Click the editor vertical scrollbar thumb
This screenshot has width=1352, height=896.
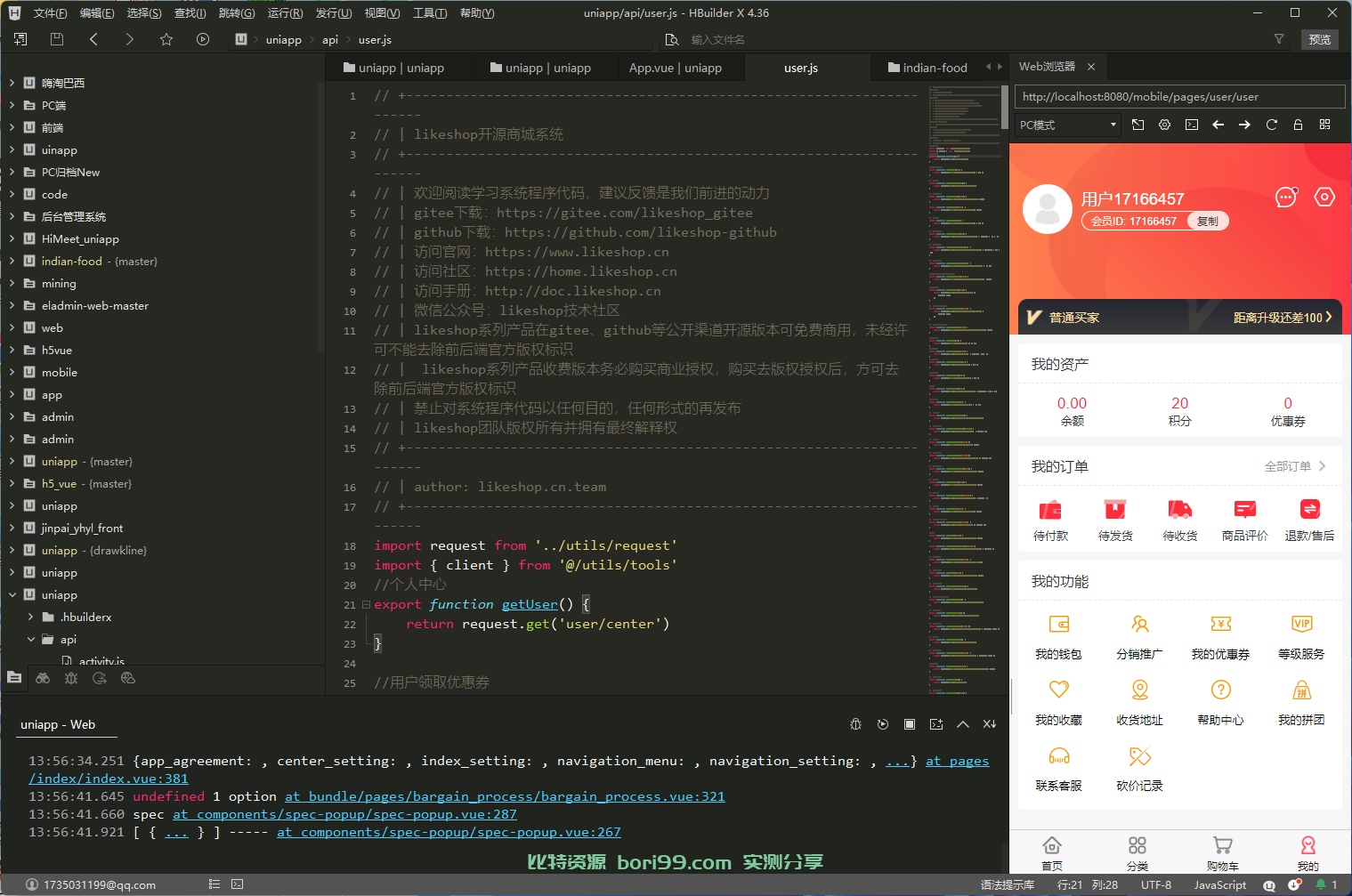tap(1005, 108)
